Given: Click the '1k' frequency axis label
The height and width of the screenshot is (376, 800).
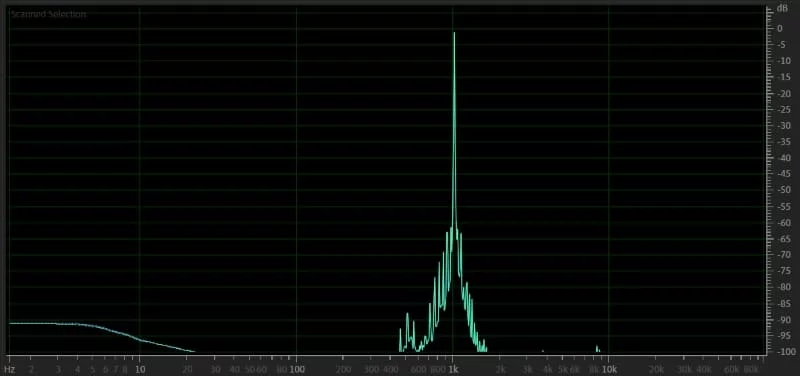Looking at the screenshot, I should [x=453, y=369].
